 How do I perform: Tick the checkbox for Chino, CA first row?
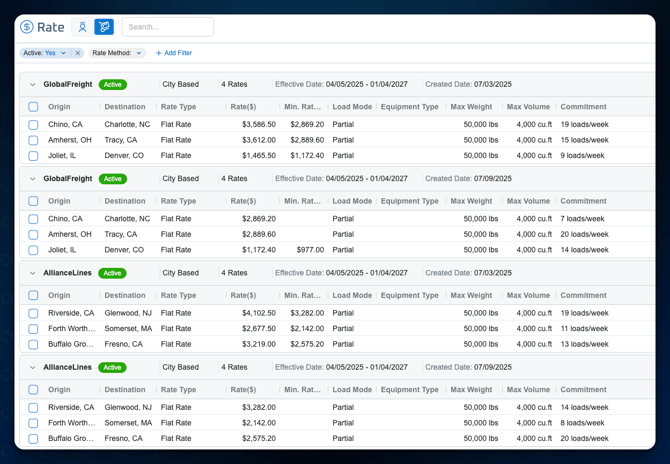point(33,125)
